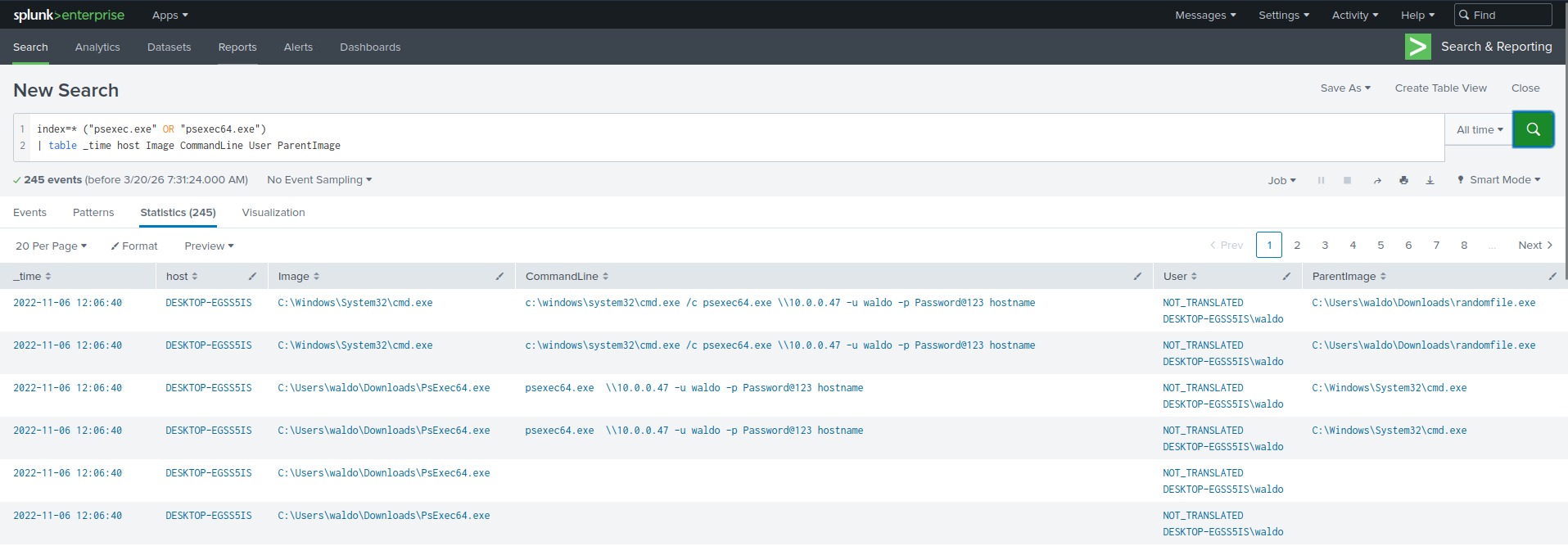Screen dimensions: 1568x546
Task: Expand the No Event Sampling menu
Action: pyautogui.click(x=319, y=180)
